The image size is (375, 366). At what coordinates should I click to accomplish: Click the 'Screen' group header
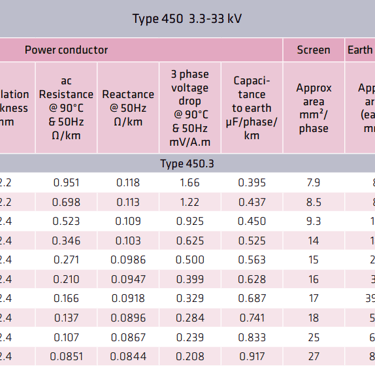tap(313, 50)
